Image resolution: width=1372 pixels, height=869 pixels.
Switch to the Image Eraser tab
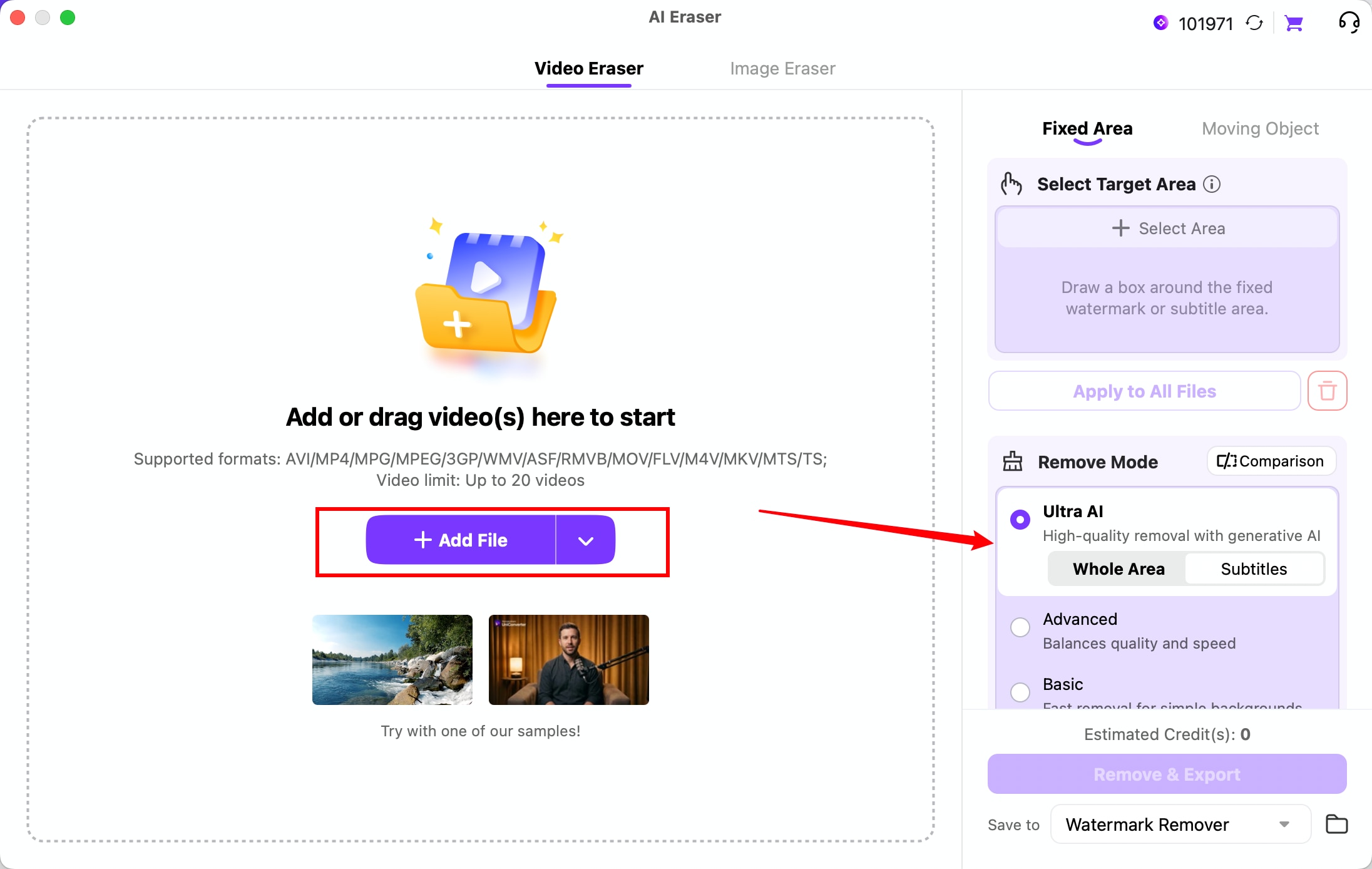[x=782, y=68]
